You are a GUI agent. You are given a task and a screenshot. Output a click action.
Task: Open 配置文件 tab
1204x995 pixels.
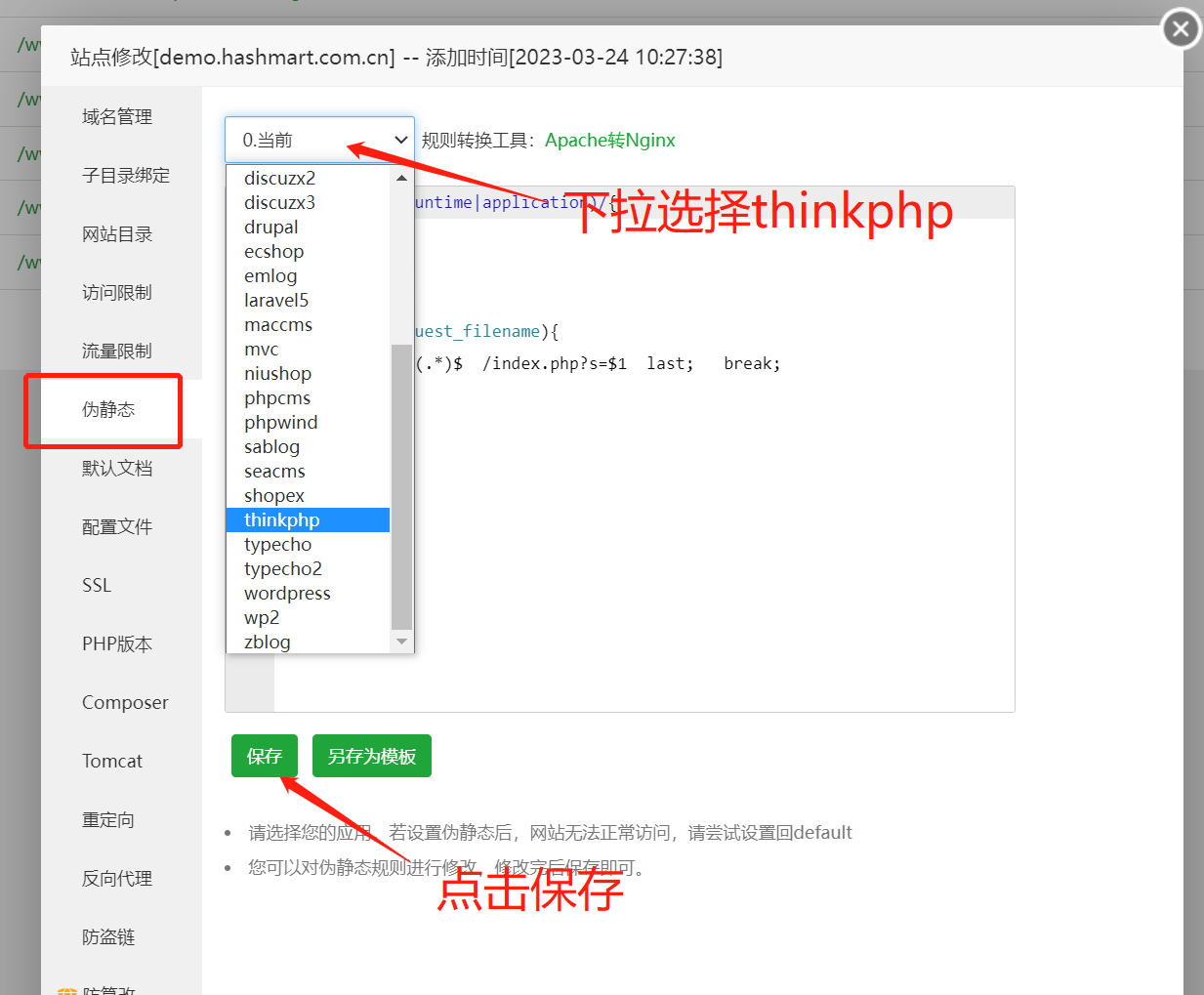point(121,526)
